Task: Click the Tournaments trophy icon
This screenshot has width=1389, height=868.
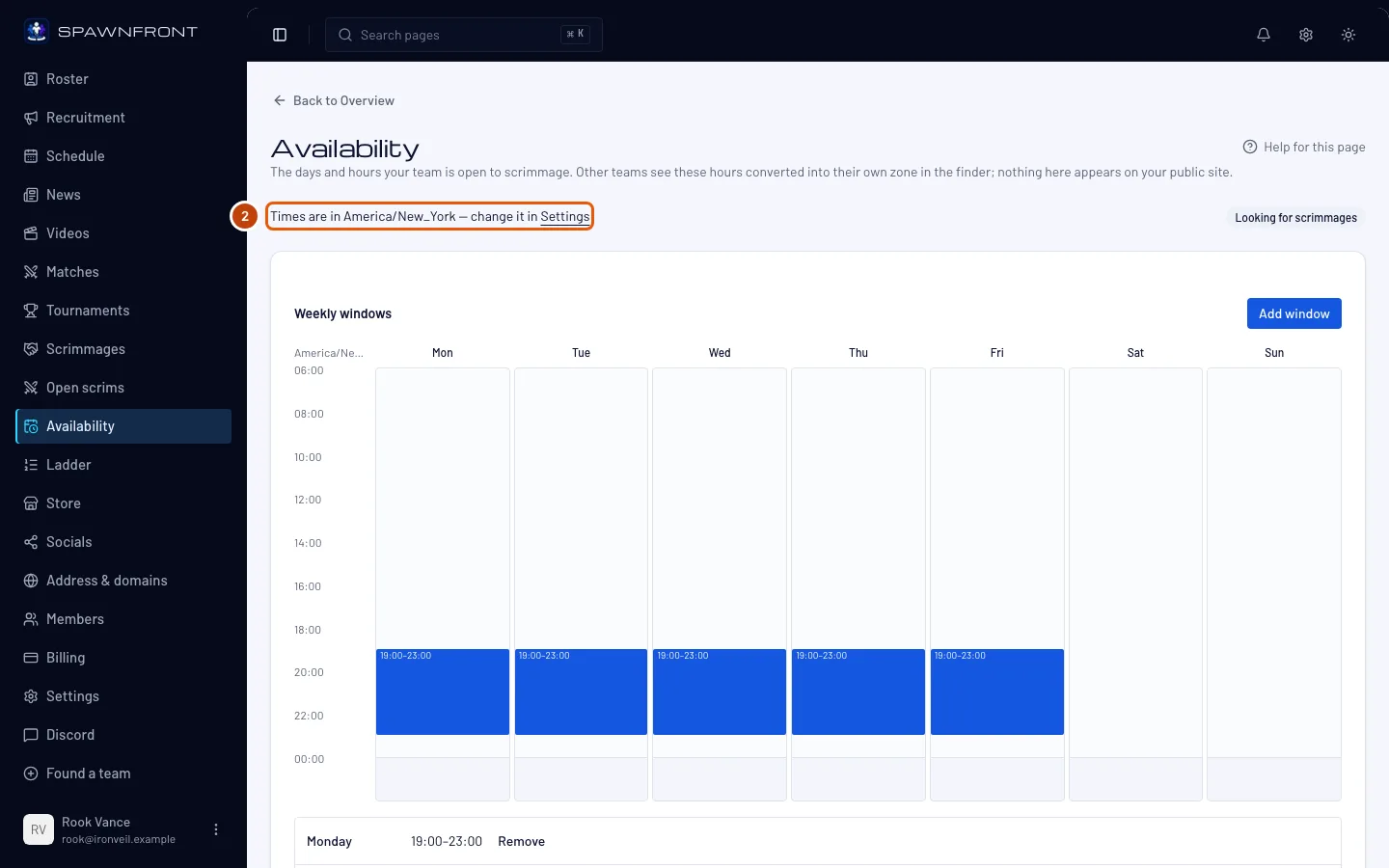Action: tap(31, 311)
